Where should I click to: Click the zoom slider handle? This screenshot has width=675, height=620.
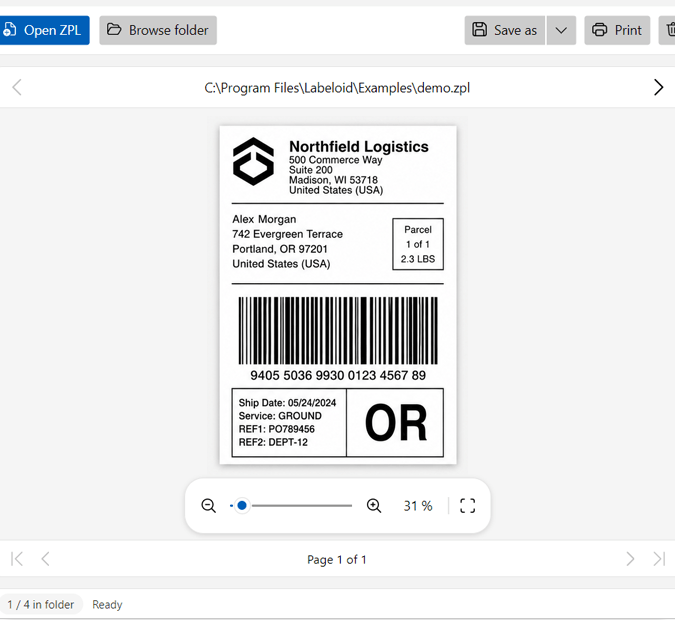coord(242,505)
